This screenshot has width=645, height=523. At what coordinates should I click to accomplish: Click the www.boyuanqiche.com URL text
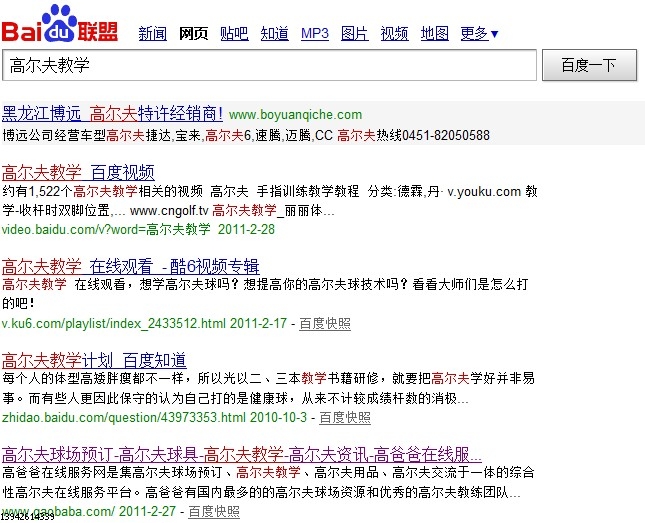(295, 114)
